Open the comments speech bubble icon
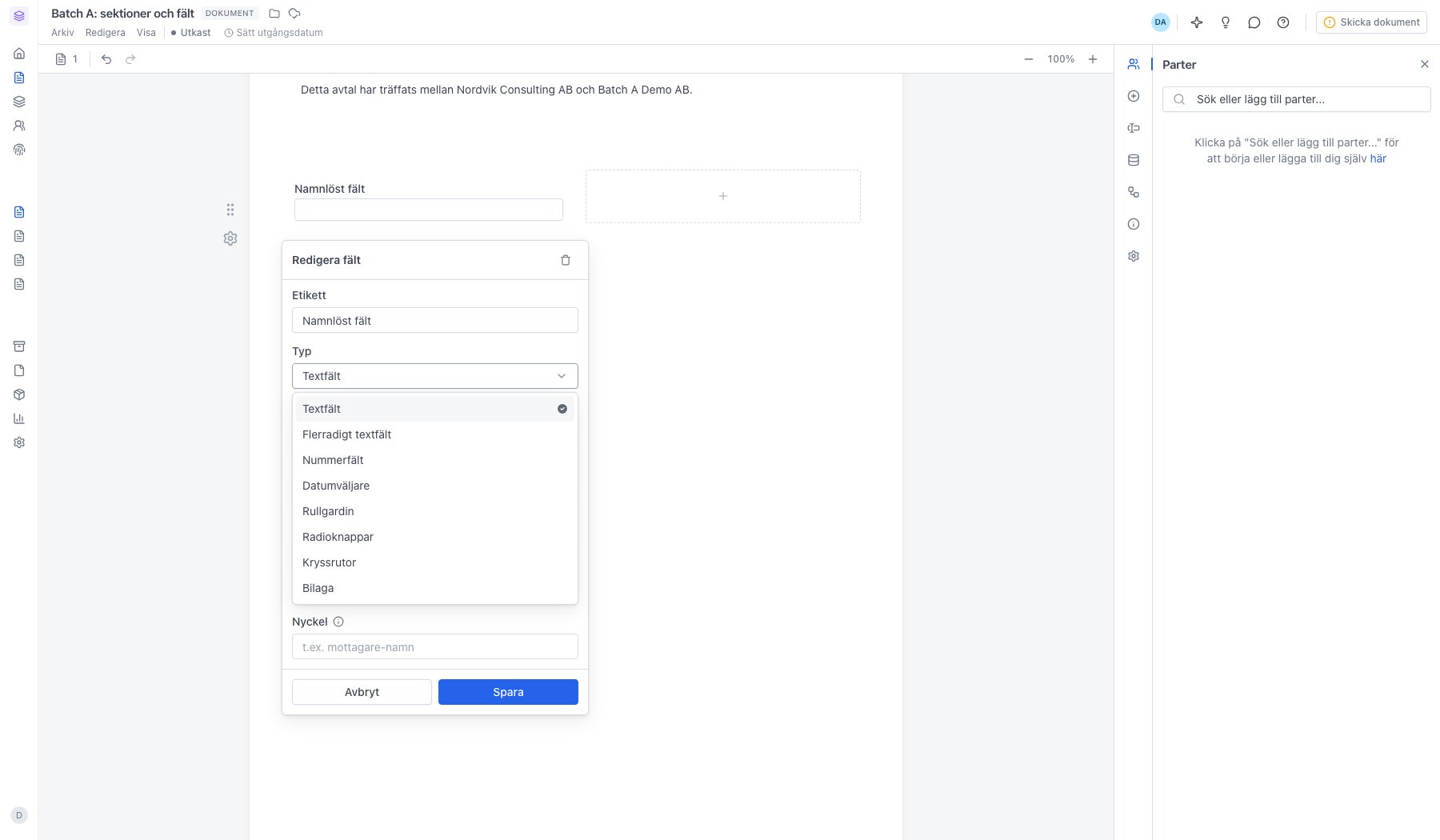Viewport: 1440px width, 840px height. (1254, 22)
